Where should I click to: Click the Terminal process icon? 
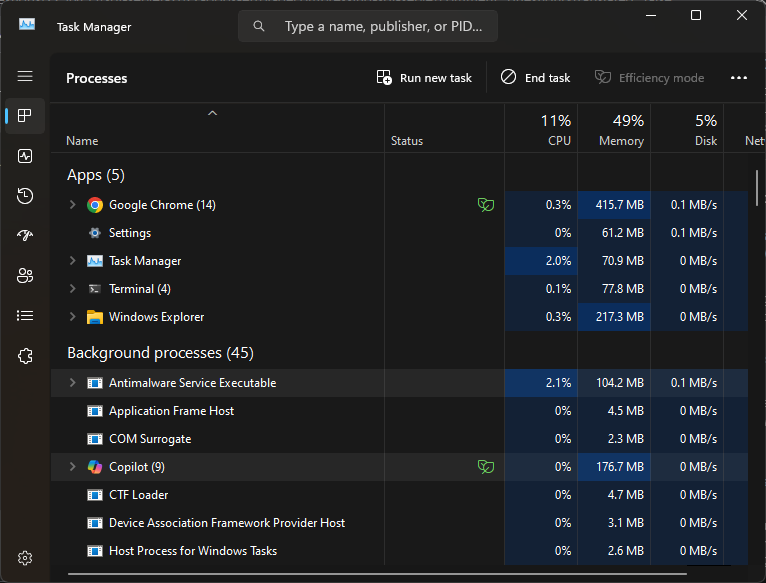click(x=95, y=289)
